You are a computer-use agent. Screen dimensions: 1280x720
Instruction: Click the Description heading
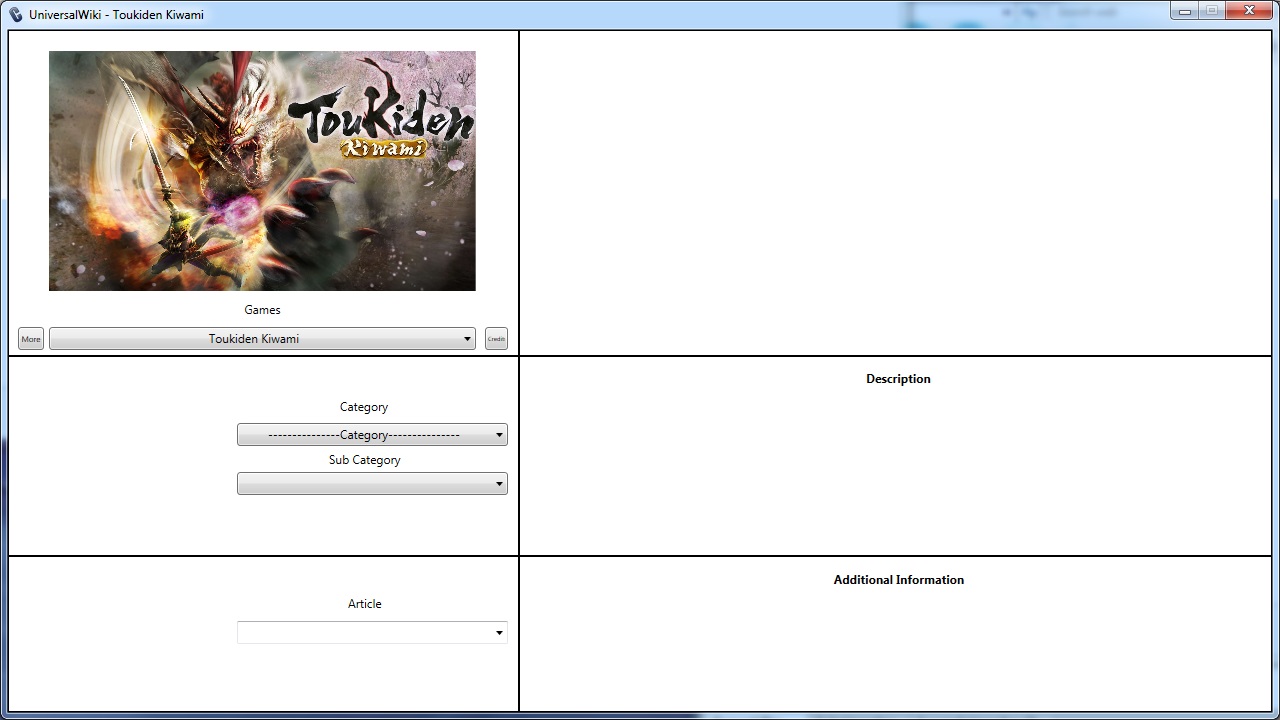[898, 379]
